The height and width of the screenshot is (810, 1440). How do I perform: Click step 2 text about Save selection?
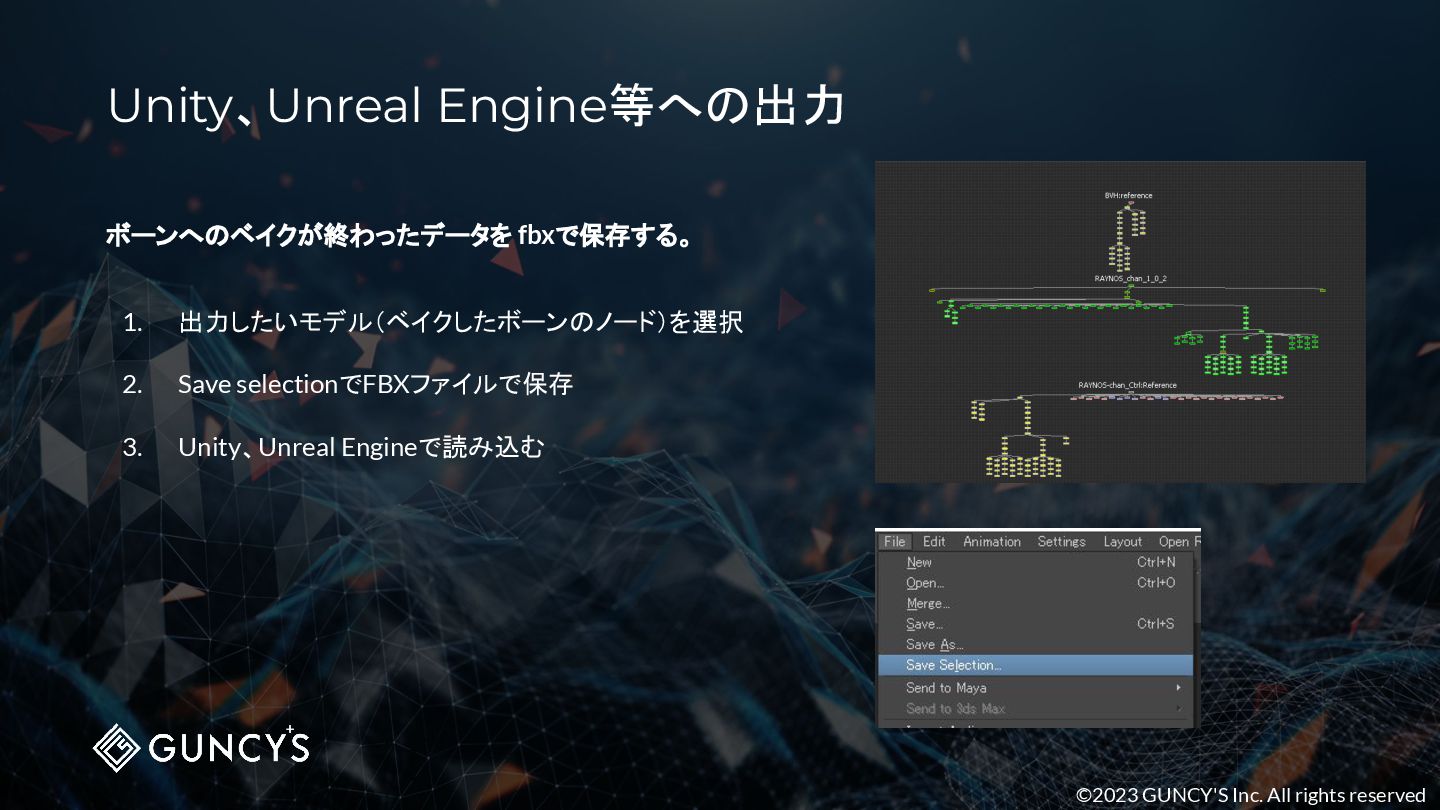[375, 384]
